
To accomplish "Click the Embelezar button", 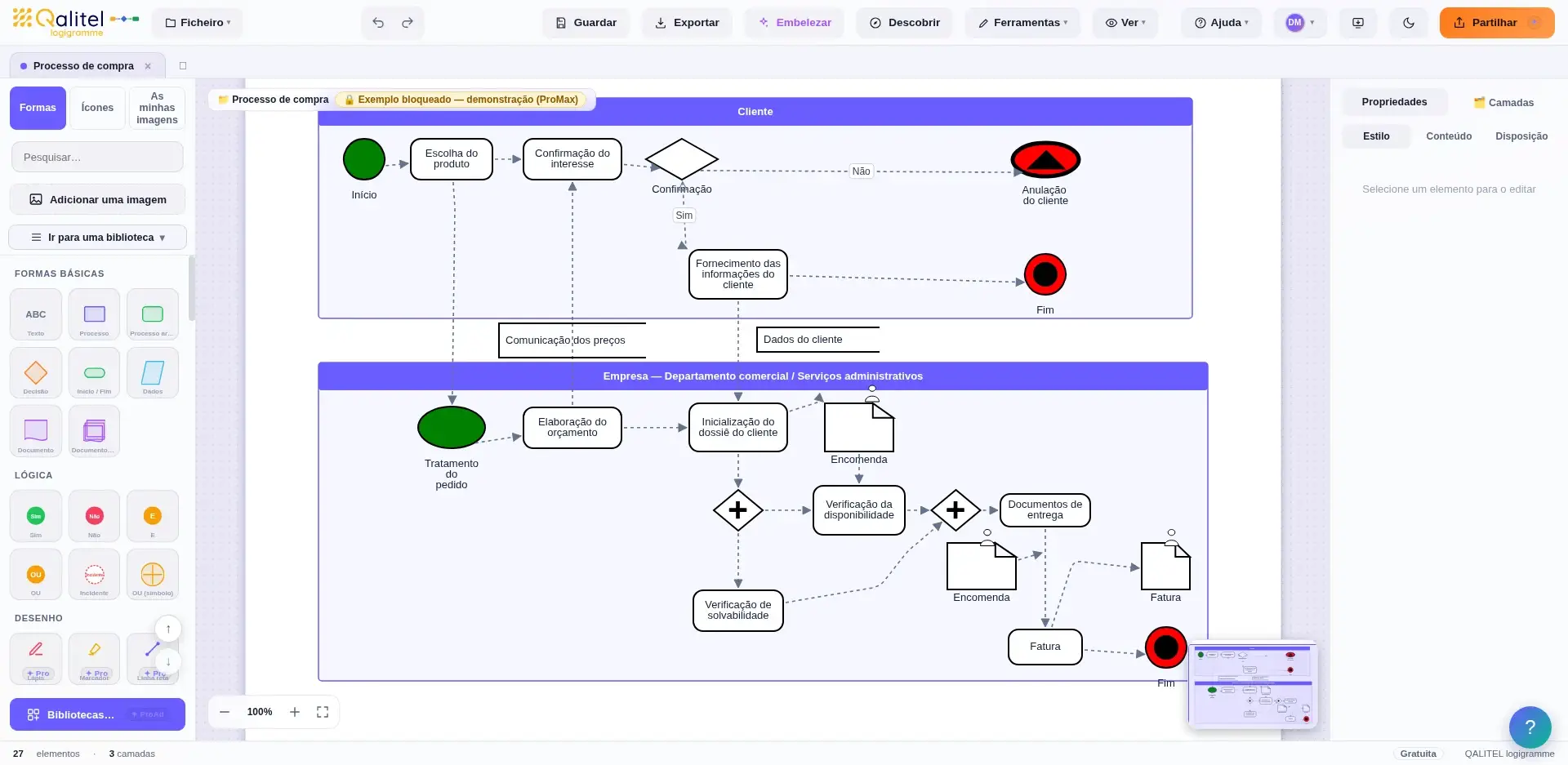I will (x=795, y=23).
